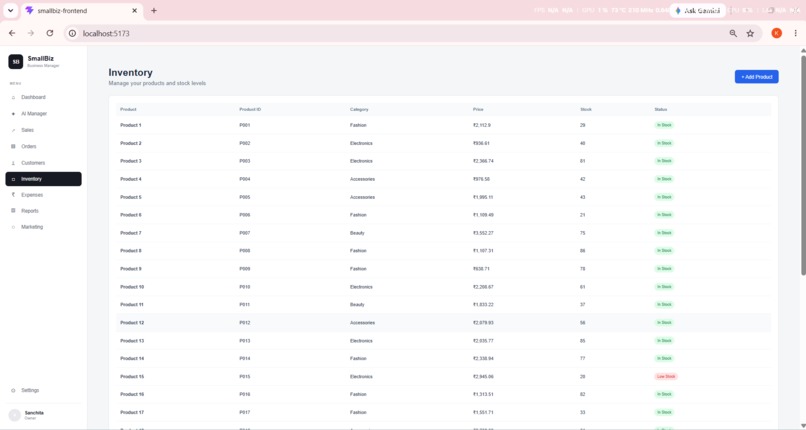
Task: Open Chrome three-dot menu
Action: click(x=795, y=33)
